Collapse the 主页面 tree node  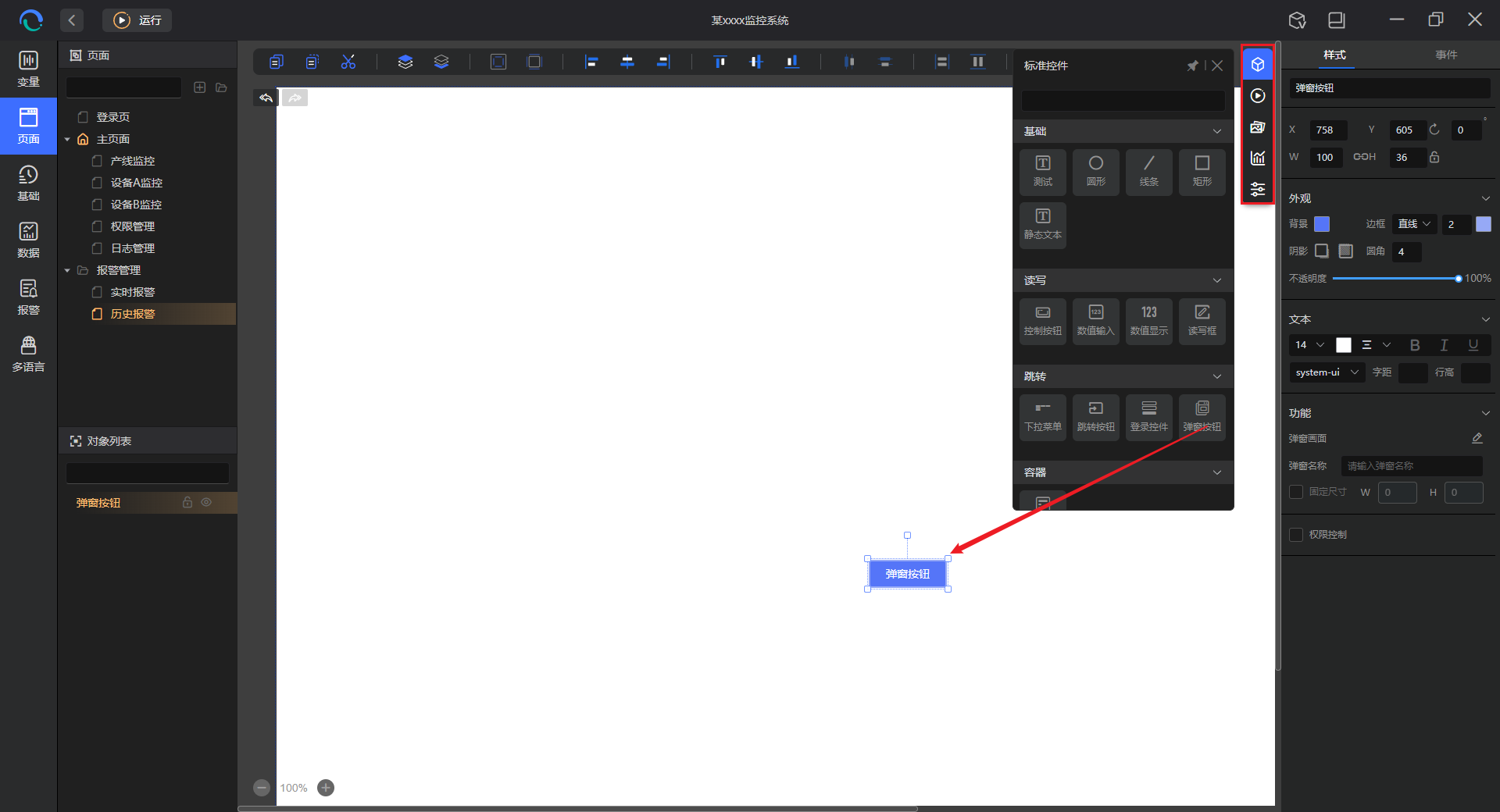(x=67, y=139)
